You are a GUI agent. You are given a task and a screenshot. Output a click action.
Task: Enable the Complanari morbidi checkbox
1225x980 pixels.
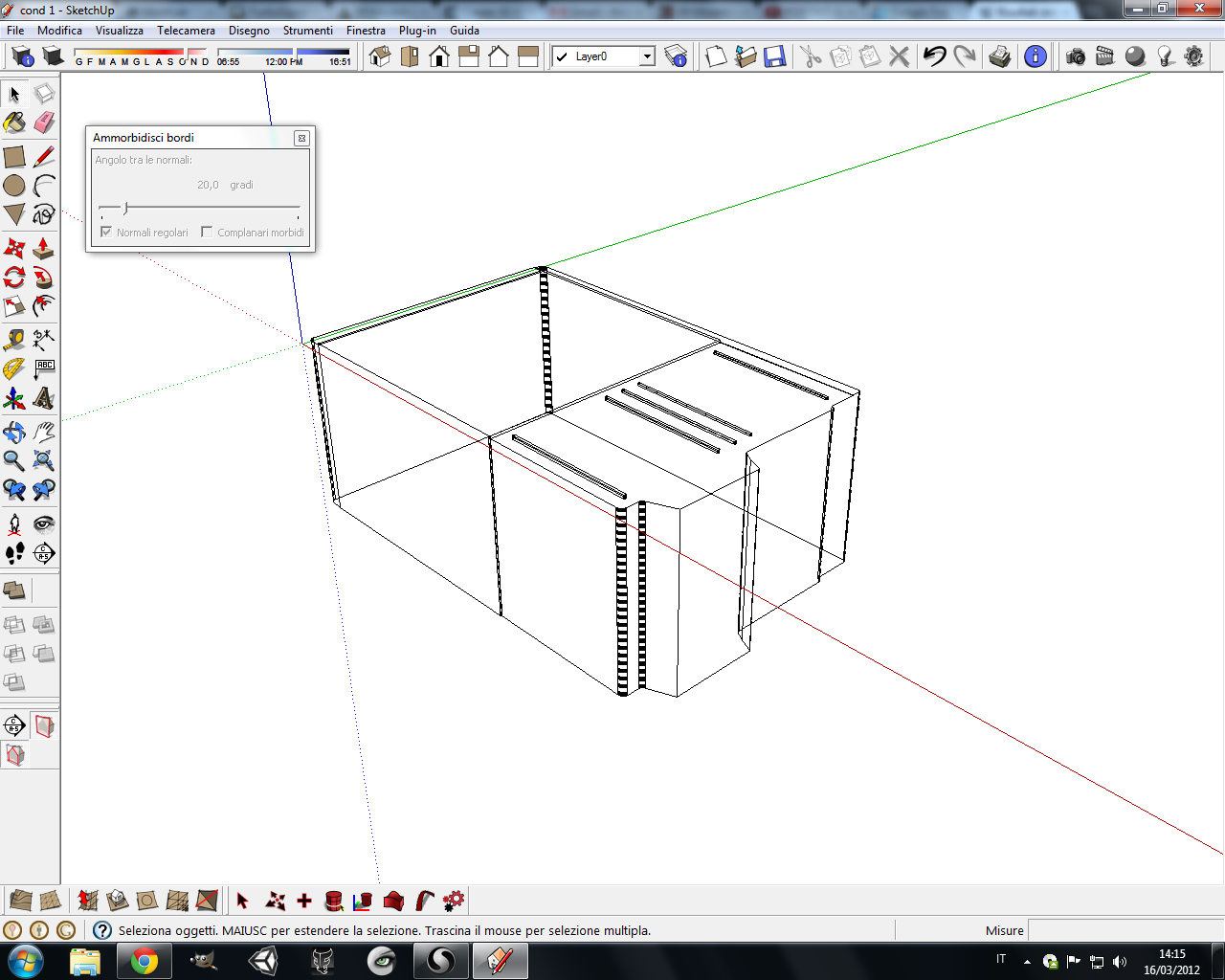pos(206,232)
